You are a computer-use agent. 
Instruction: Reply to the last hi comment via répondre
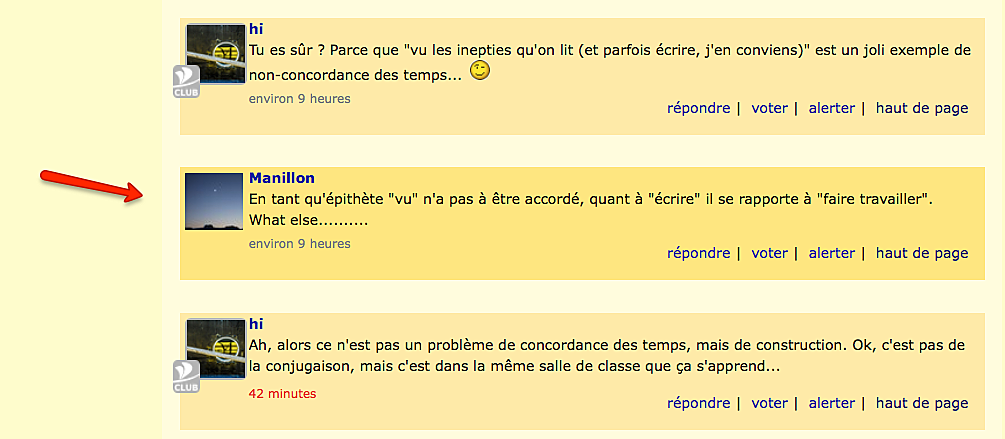pos(699,403)
